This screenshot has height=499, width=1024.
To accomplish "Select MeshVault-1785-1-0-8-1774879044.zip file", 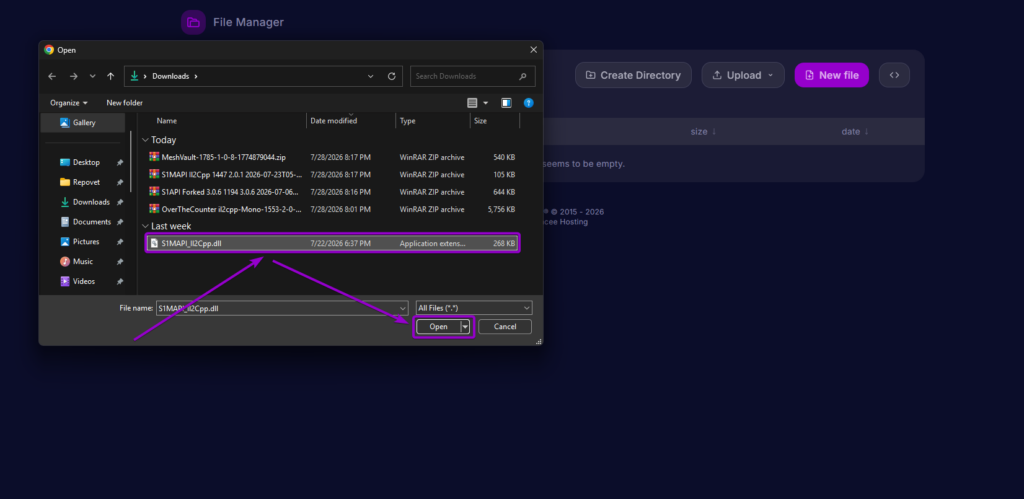I will pos(332,157).
